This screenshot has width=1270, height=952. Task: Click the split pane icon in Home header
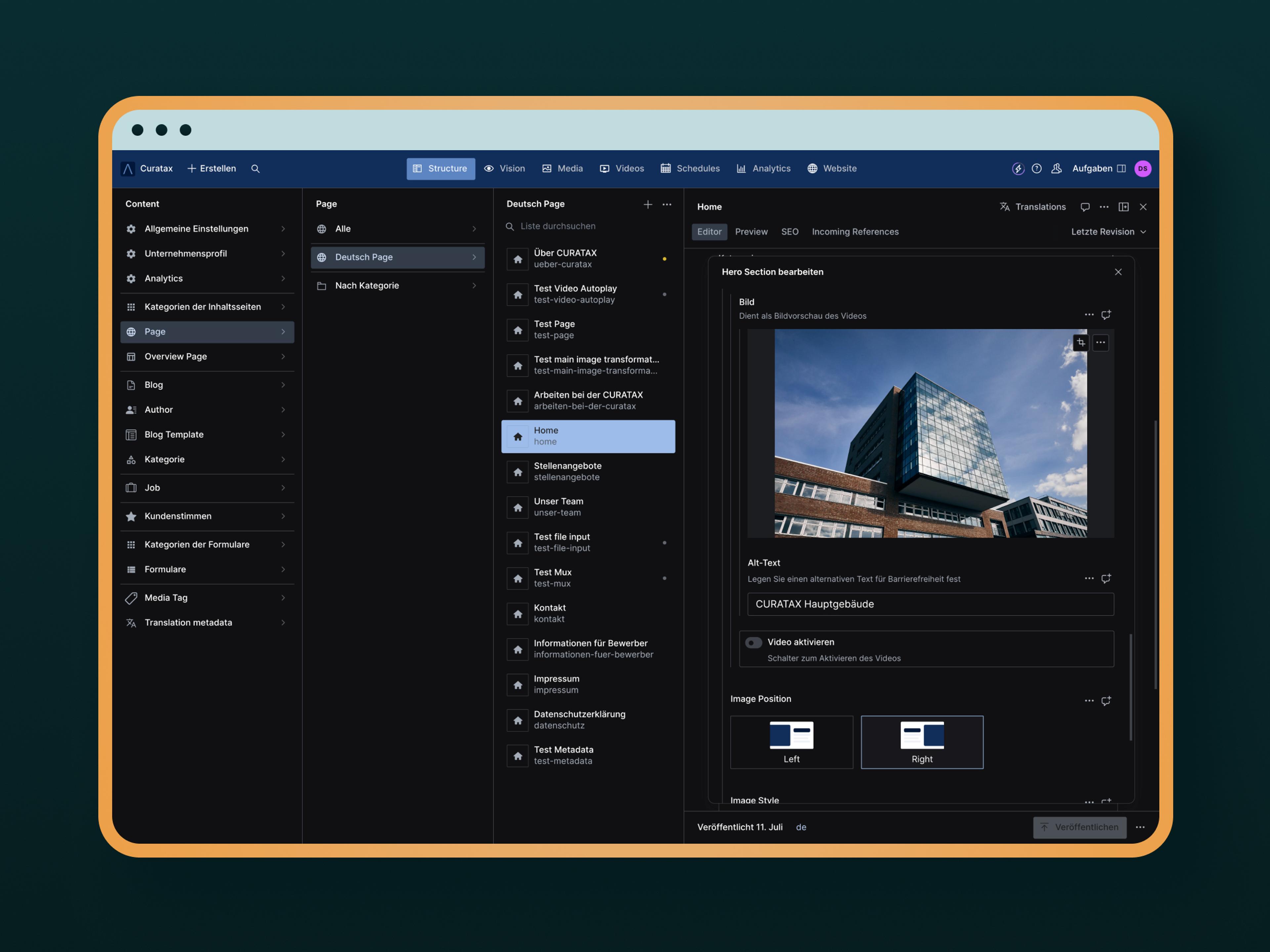(1123, 207)
